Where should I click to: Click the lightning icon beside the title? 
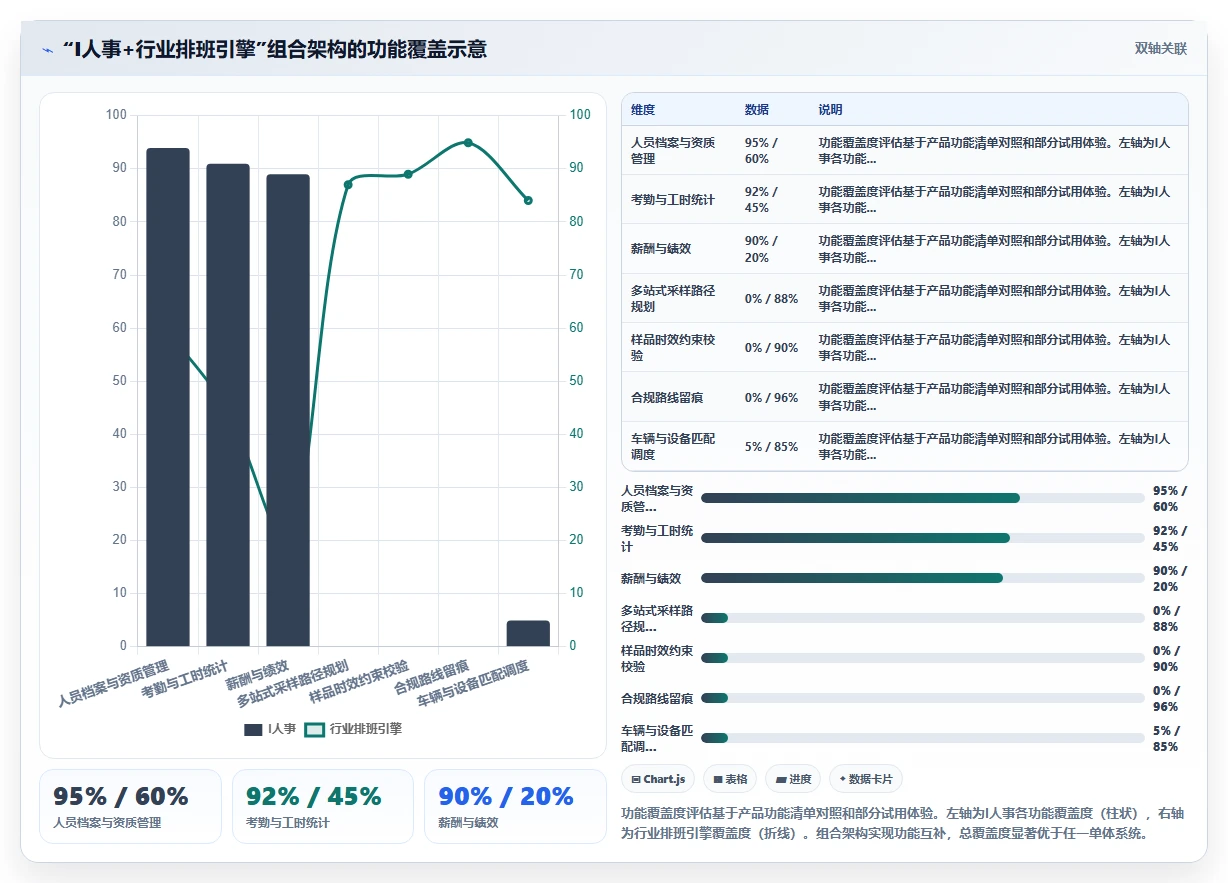point(47,50)
